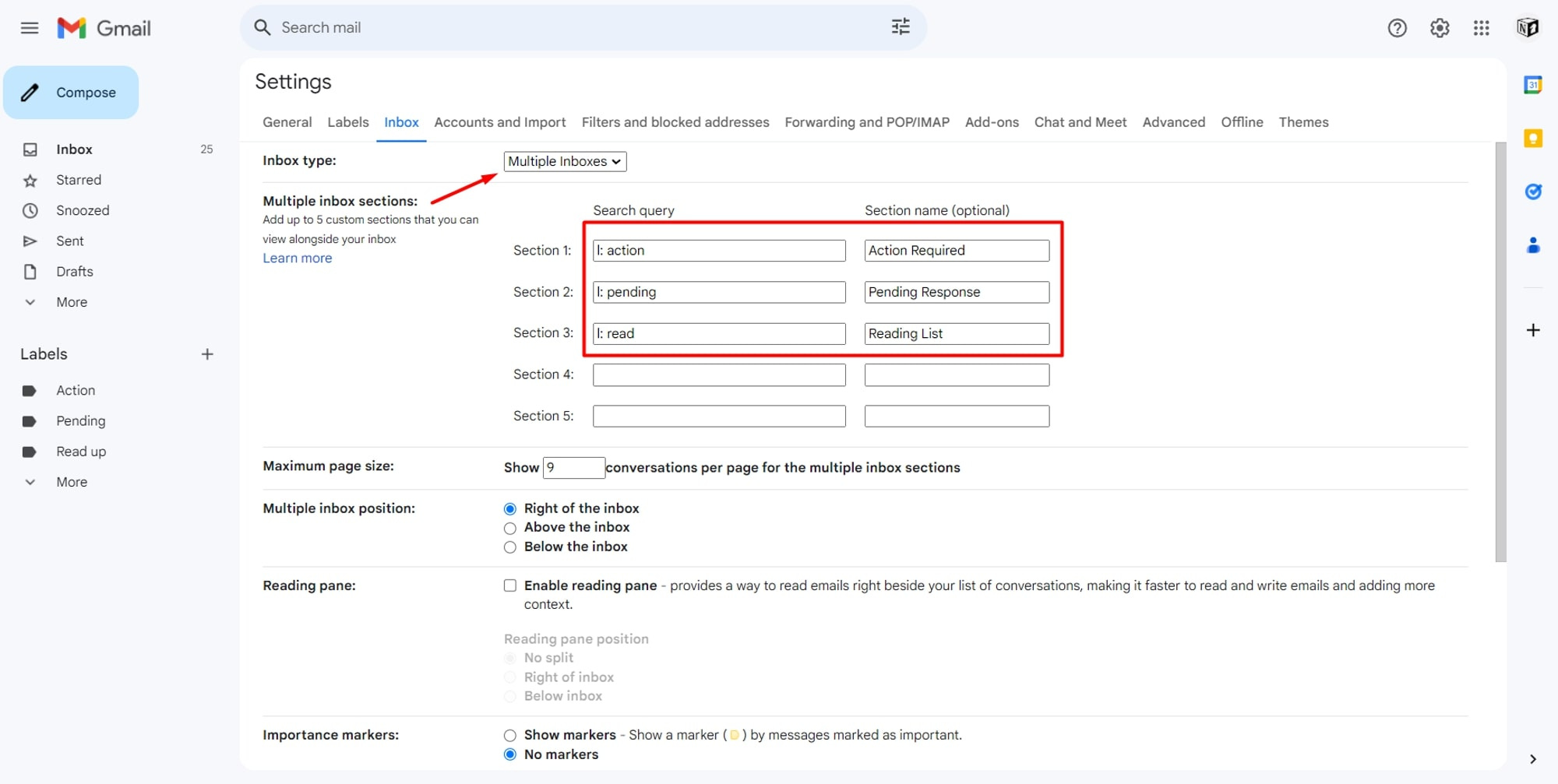Select Show markers option
This screenshot has width=1558, height=784.
point(510,735)
